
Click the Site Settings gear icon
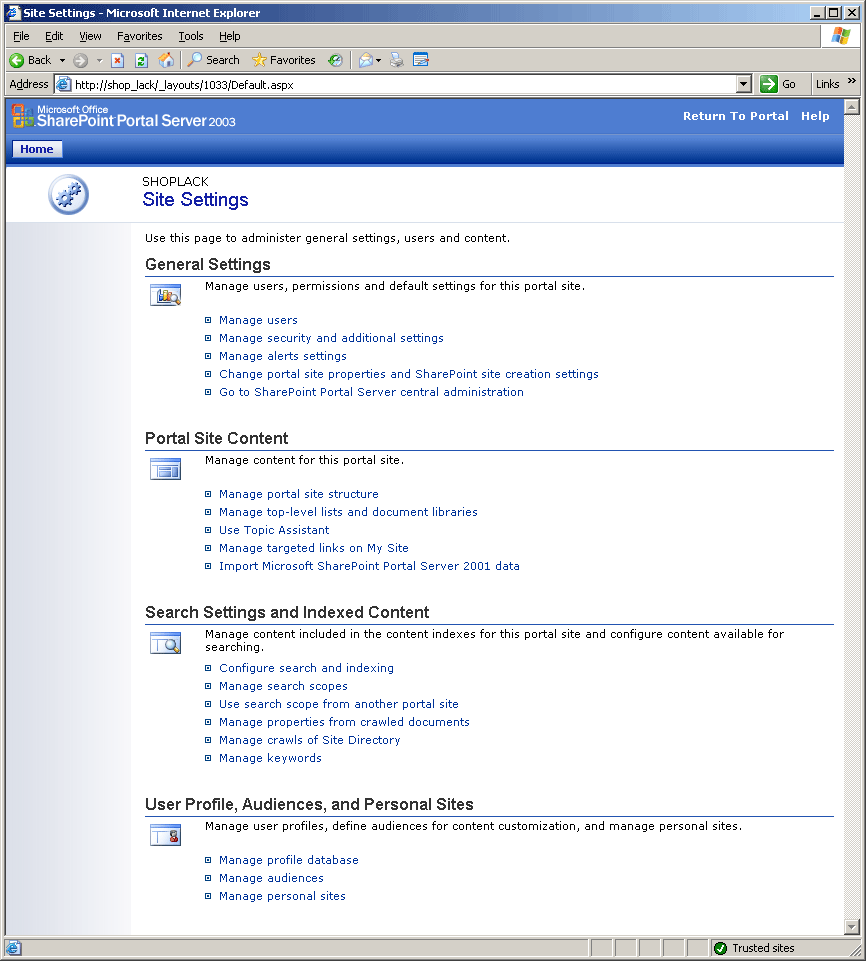(69, 195)
